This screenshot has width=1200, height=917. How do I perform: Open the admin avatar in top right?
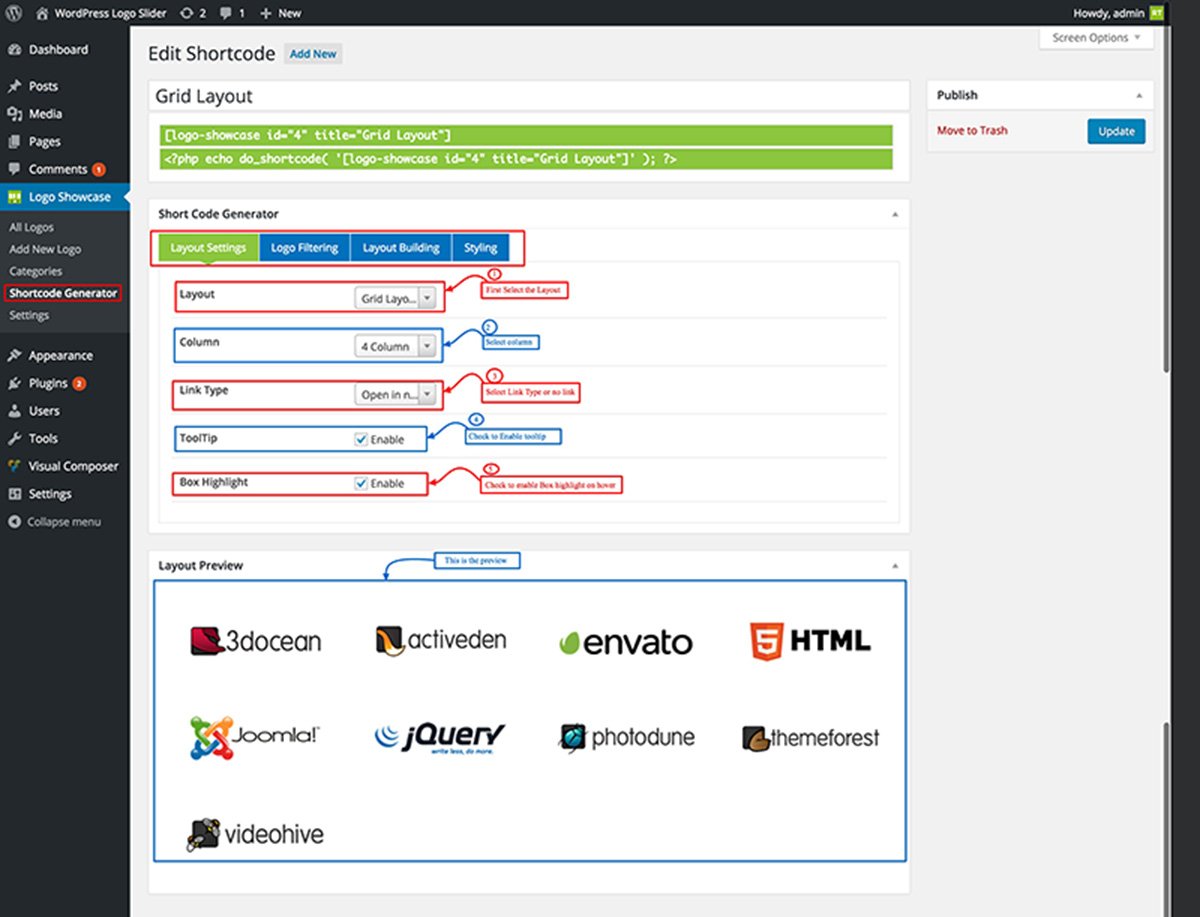(x=1156, y=13)
